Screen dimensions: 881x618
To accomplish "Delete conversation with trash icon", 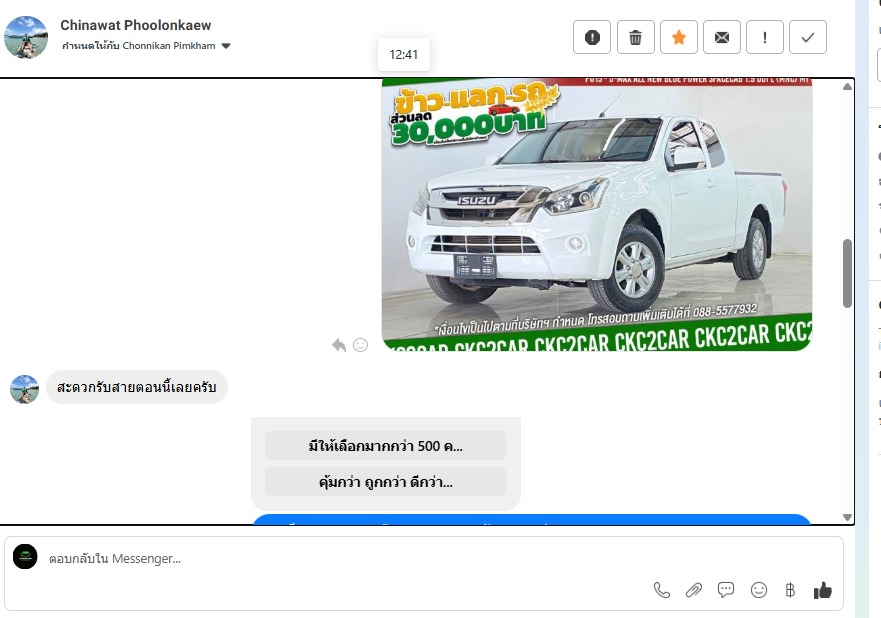I will (x=635, y=37).
